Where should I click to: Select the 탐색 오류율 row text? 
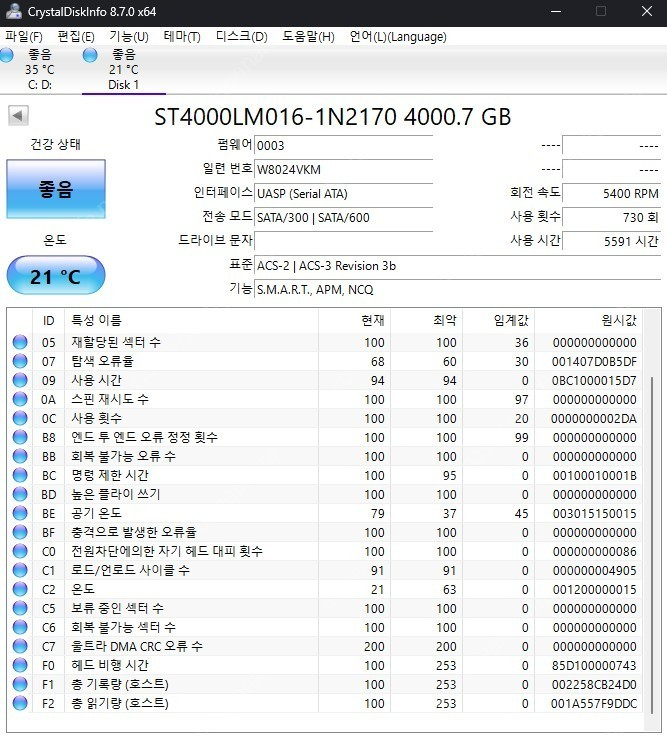pos(103,361)
